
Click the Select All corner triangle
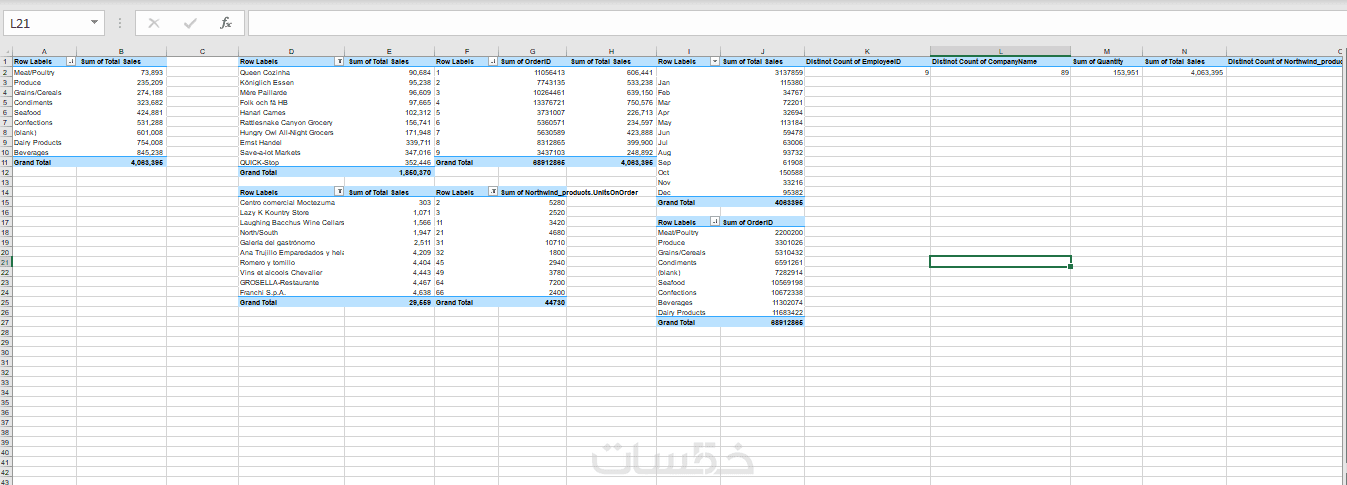pos(6,51)
